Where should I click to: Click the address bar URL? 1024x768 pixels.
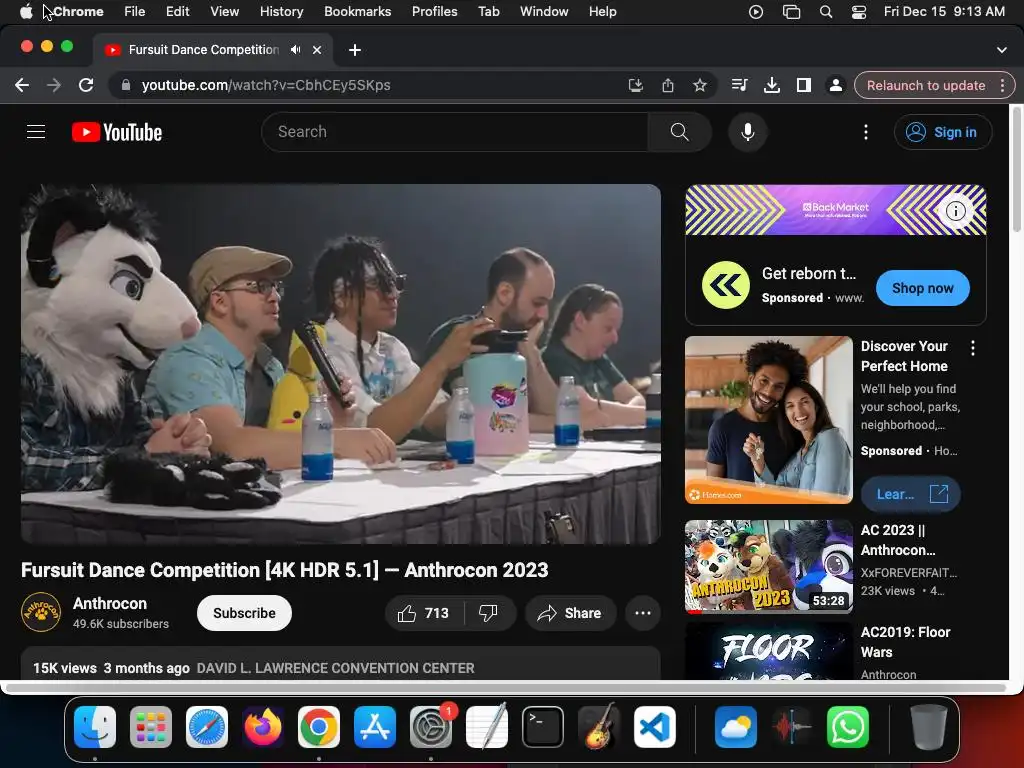click(x=266, y=85)
